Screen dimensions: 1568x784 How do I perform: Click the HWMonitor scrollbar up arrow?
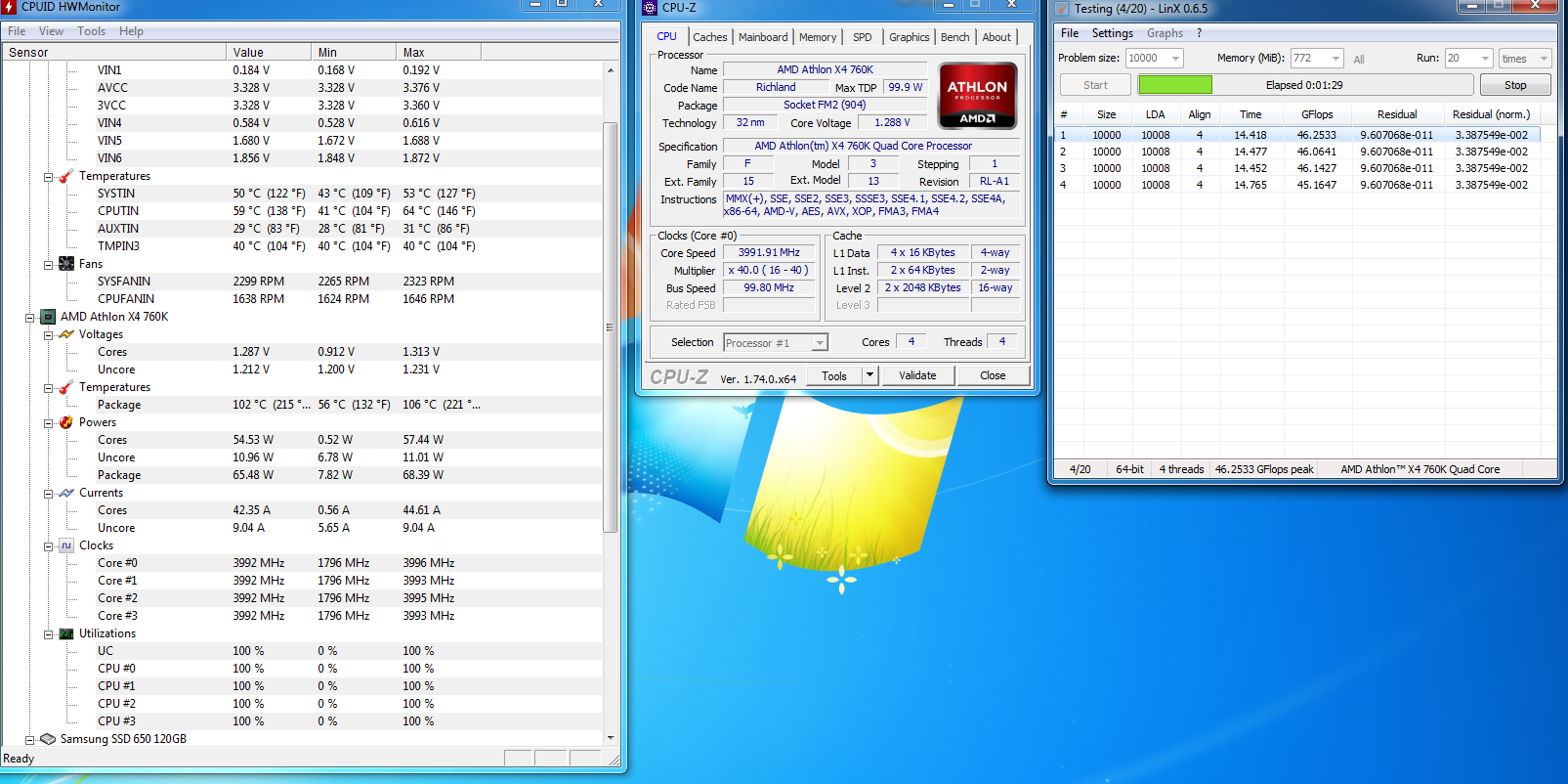(610, 70)
